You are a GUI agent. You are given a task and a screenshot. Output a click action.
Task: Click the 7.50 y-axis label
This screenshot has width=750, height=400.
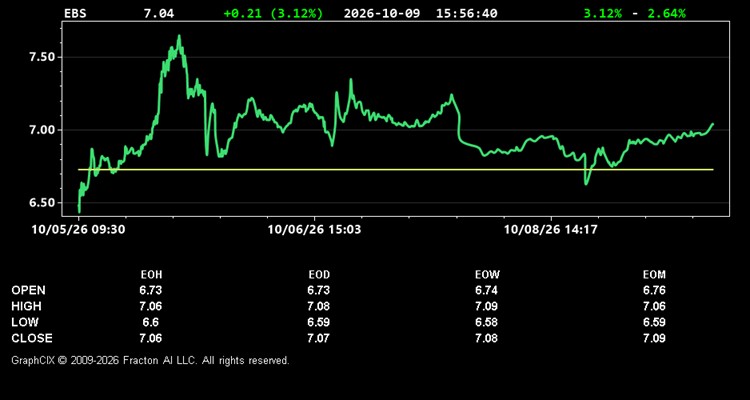[41, 57]
